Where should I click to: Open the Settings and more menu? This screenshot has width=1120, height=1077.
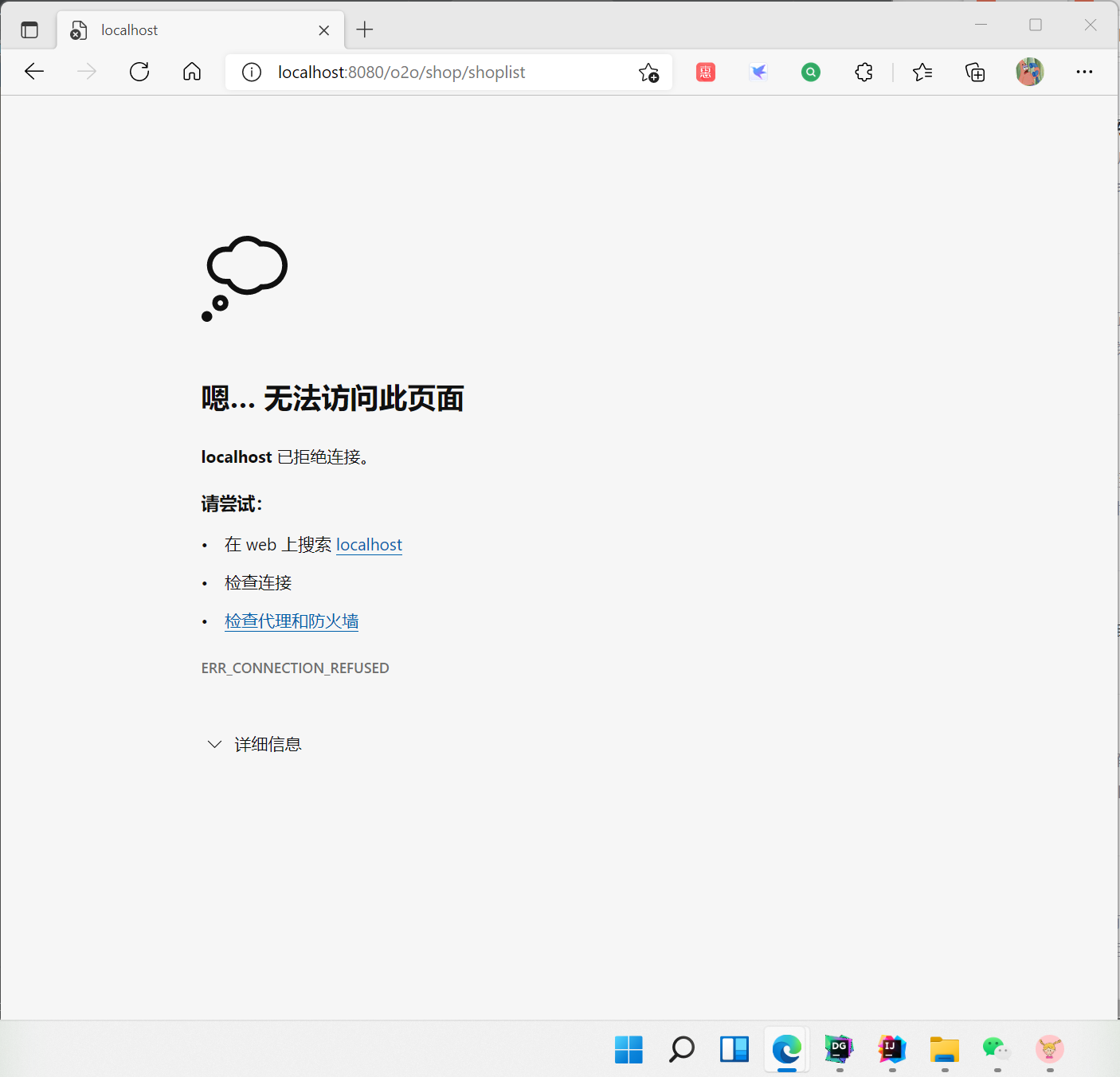[1085, 72]
